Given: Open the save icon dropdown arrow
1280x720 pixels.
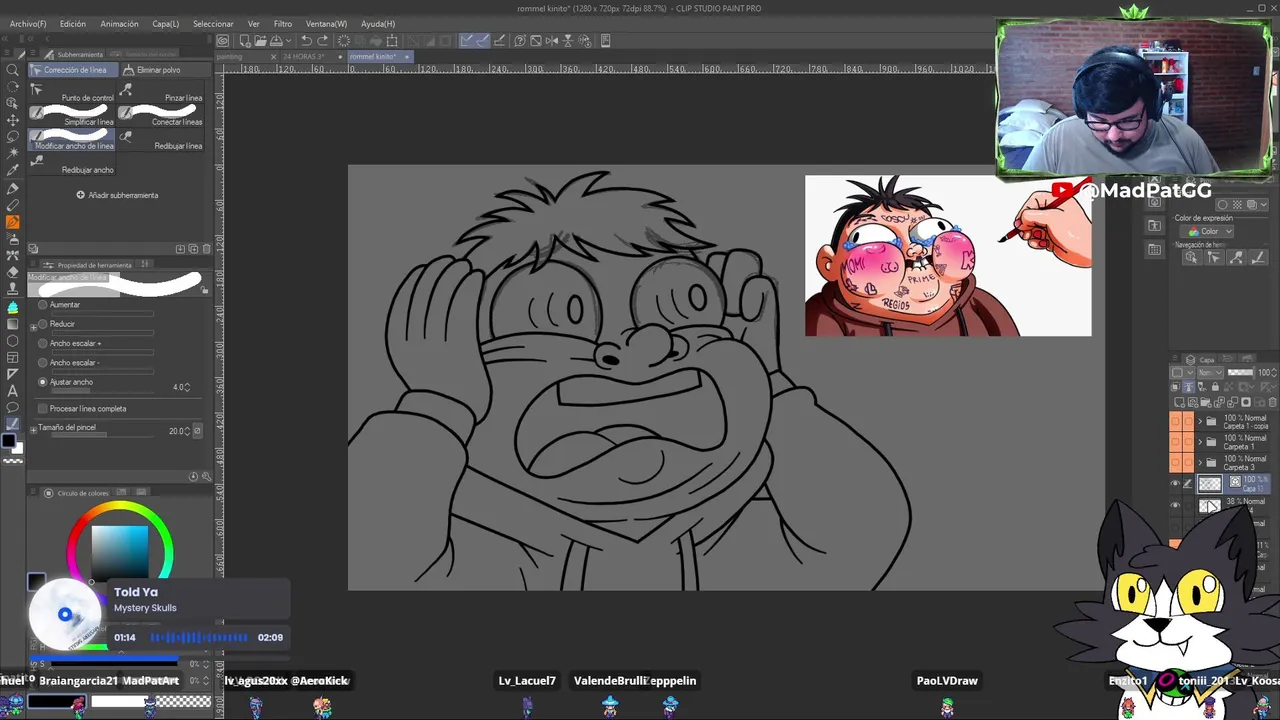Looking at the screenshot, I should pos(289,41).
